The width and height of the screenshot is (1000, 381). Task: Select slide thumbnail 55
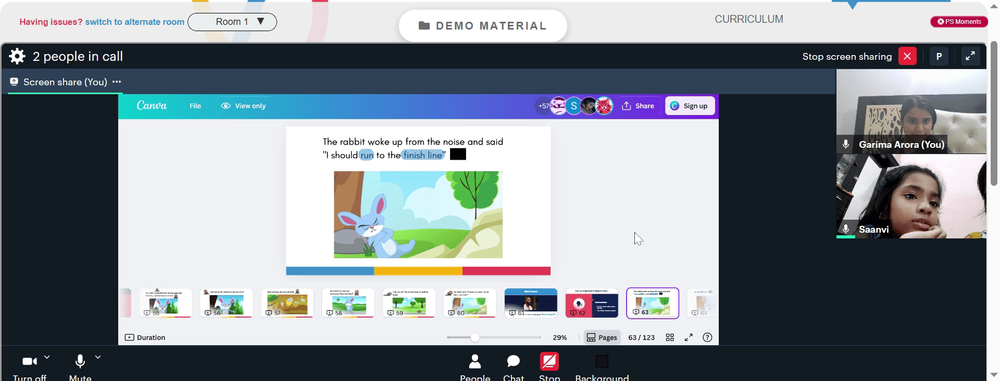(166, 303)
